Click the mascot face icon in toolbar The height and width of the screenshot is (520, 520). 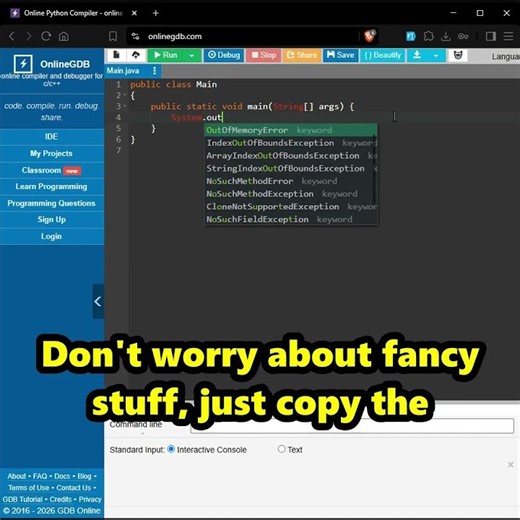point(458,55)
